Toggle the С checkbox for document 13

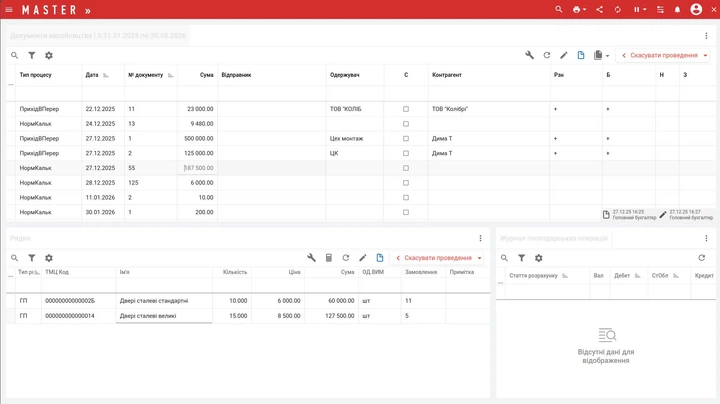tap(406, 124)
